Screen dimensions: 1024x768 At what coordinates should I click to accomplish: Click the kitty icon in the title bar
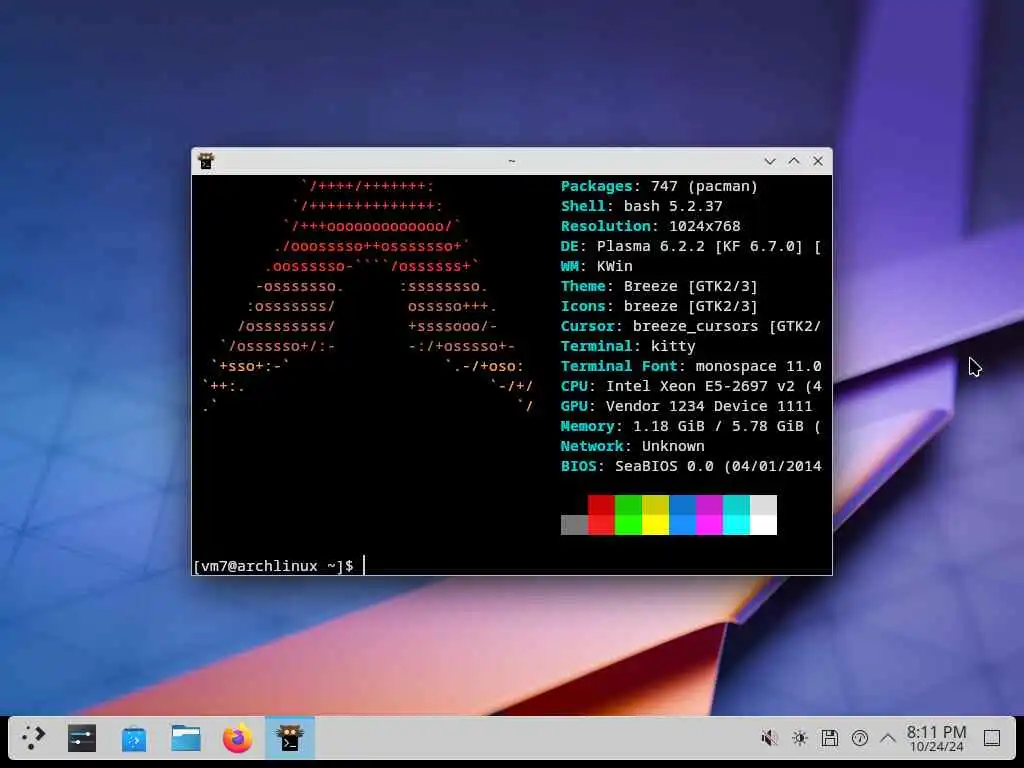206,161
